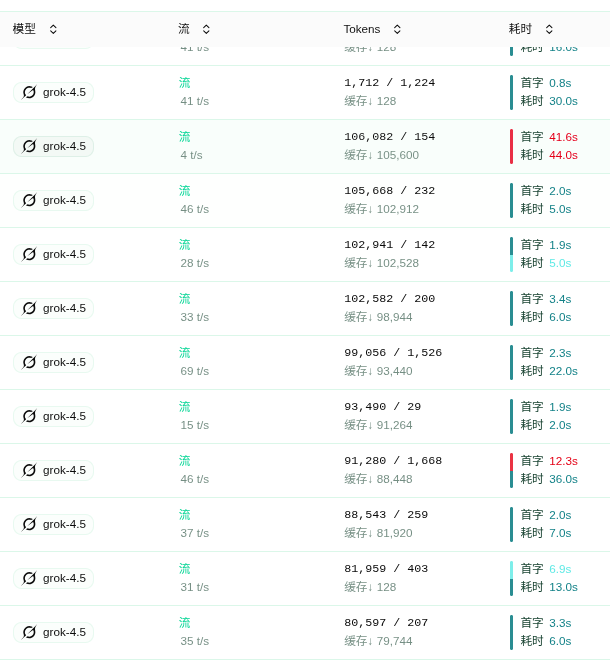The height and width of the screenshot is (663, 610).
Task: Click cache value 缓存↓ 105,600
Action: coord(381,155)
